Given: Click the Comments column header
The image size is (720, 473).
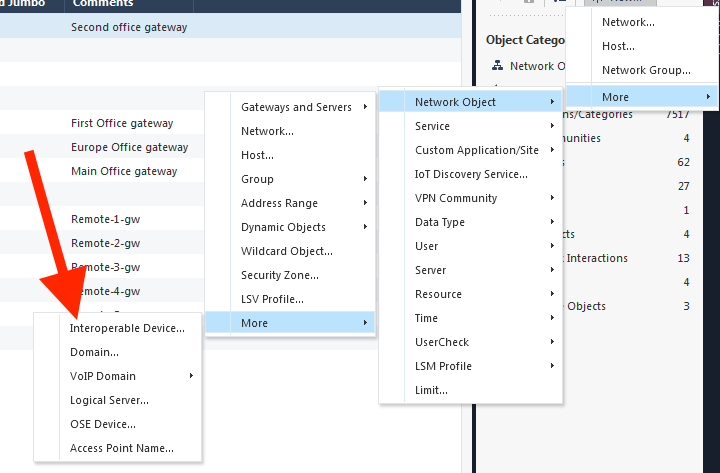Looking at the screenshot, I should pos(103,5).
